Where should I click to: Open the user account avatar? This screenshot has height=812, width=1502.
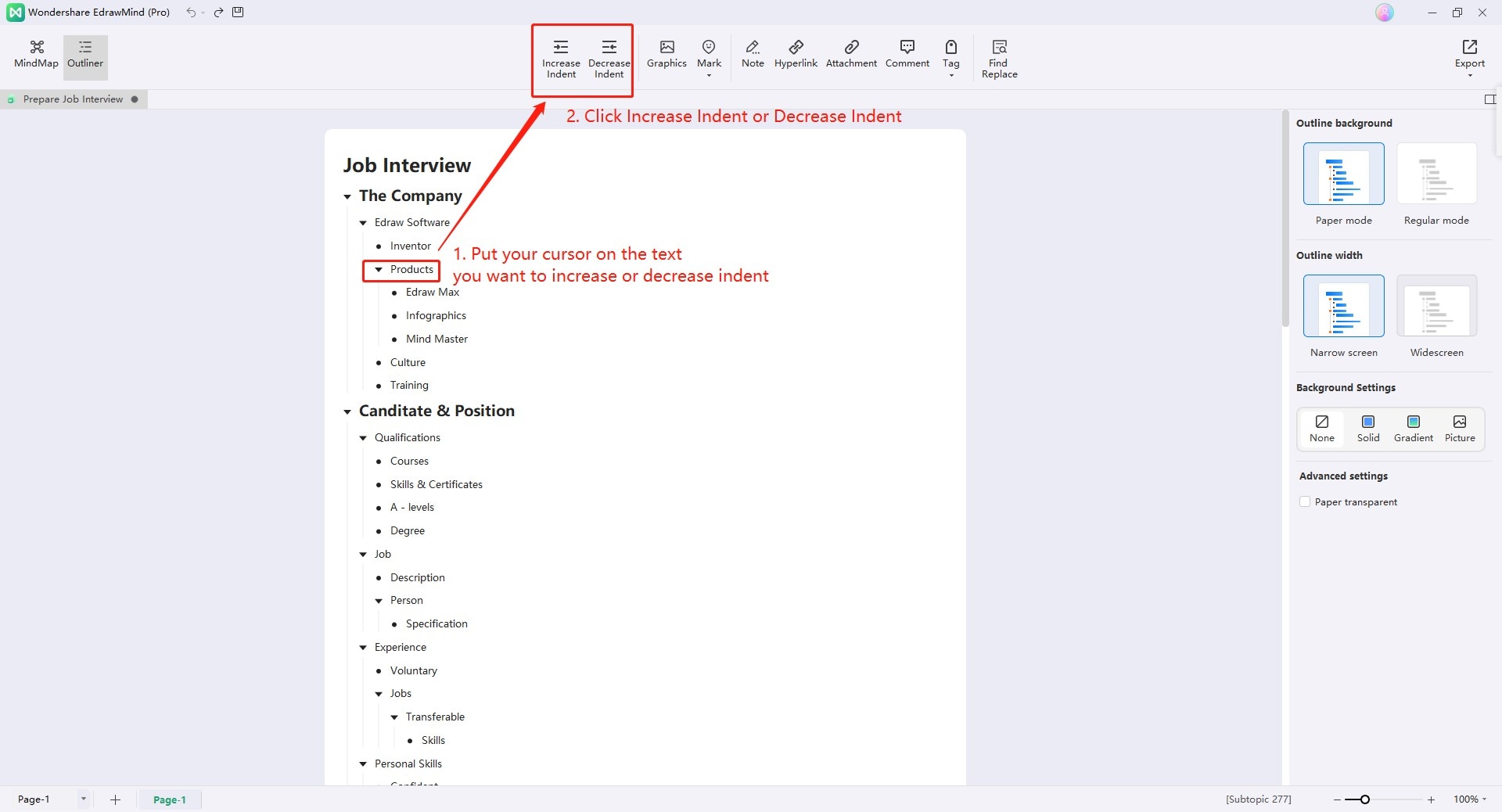coord(1385,13)
